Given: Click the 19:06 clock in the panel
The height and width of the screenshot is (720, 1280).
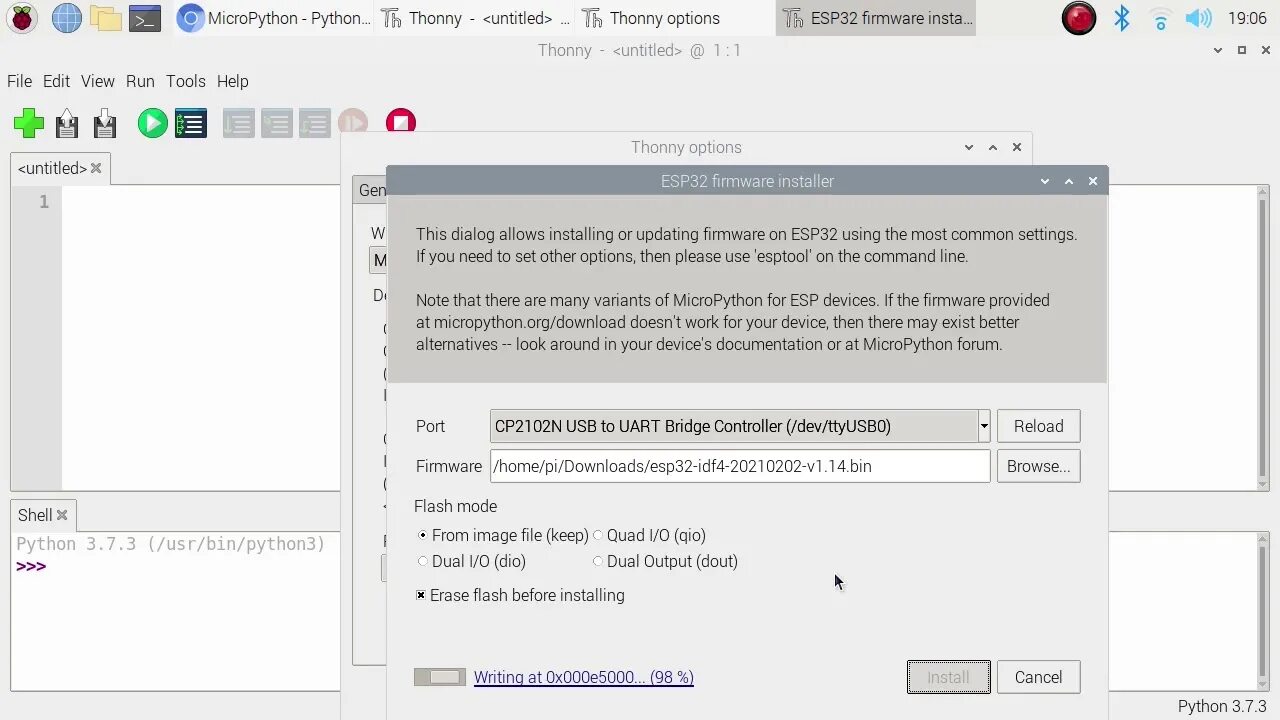Looking at the screenshot, I should [1247, 18].
